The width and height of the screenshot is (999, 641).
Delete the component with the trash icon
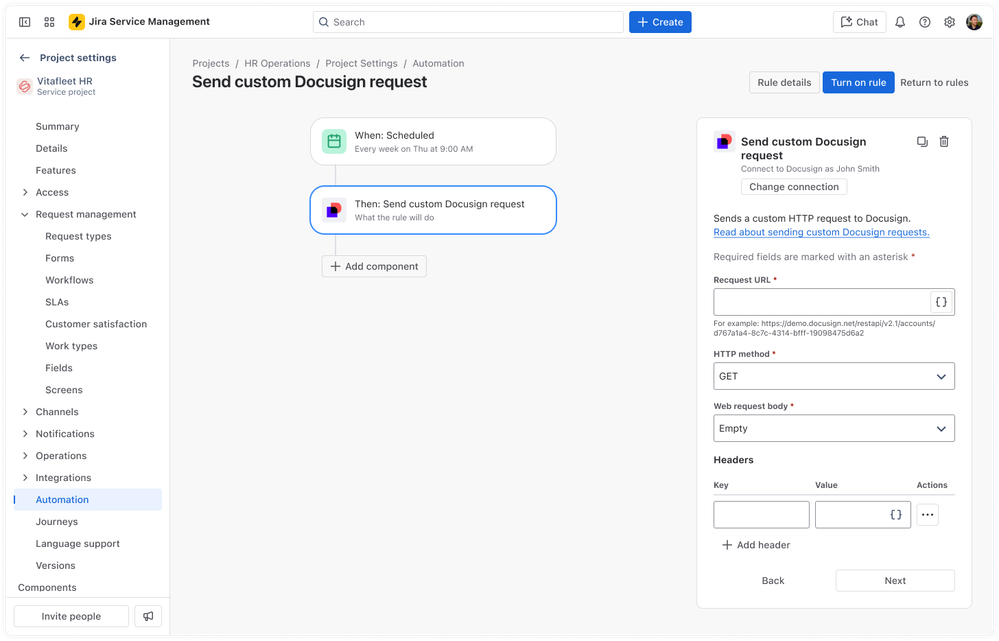tap(943, 141)
